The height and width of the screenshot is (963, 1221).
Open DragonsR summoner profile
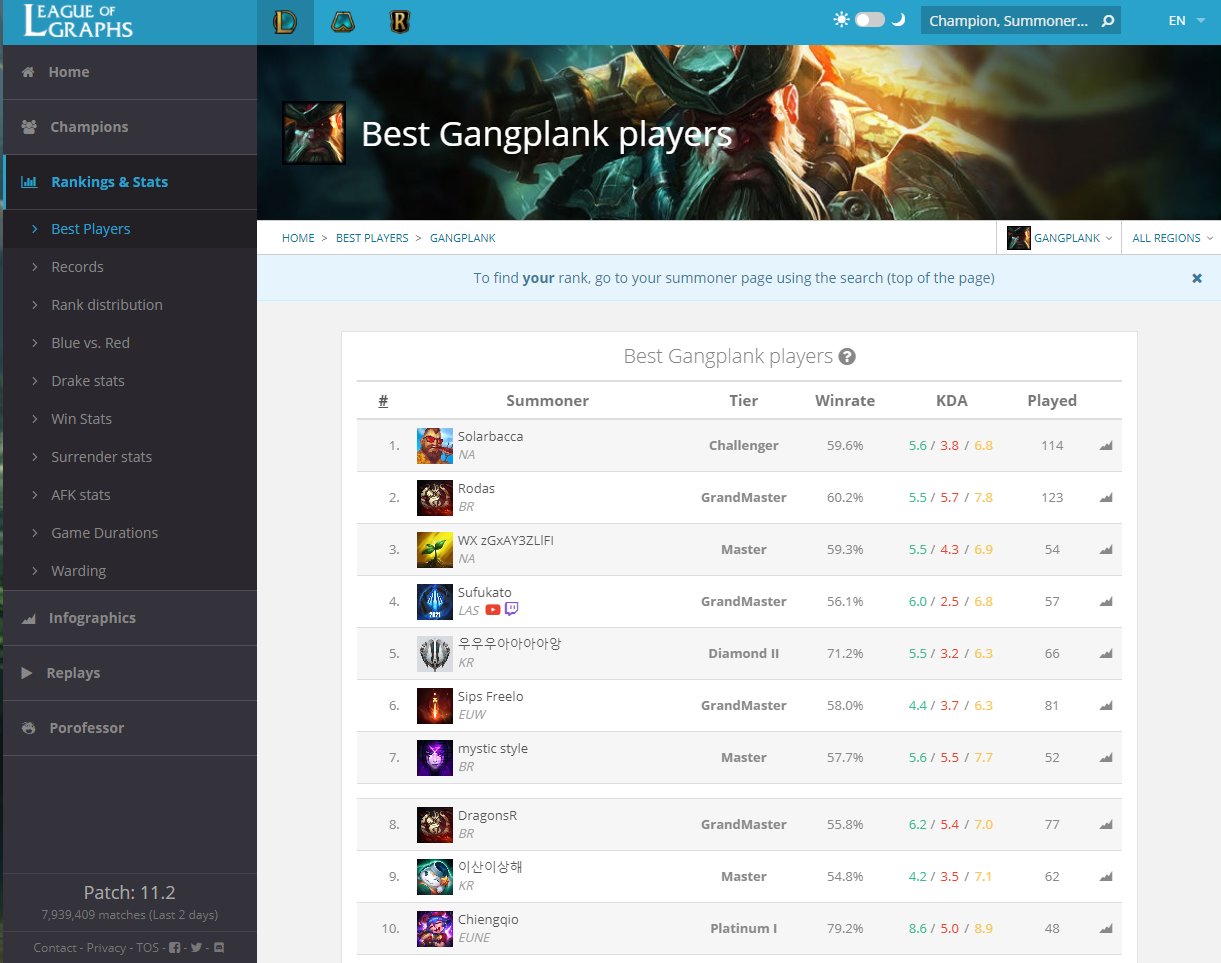(487, 816)
